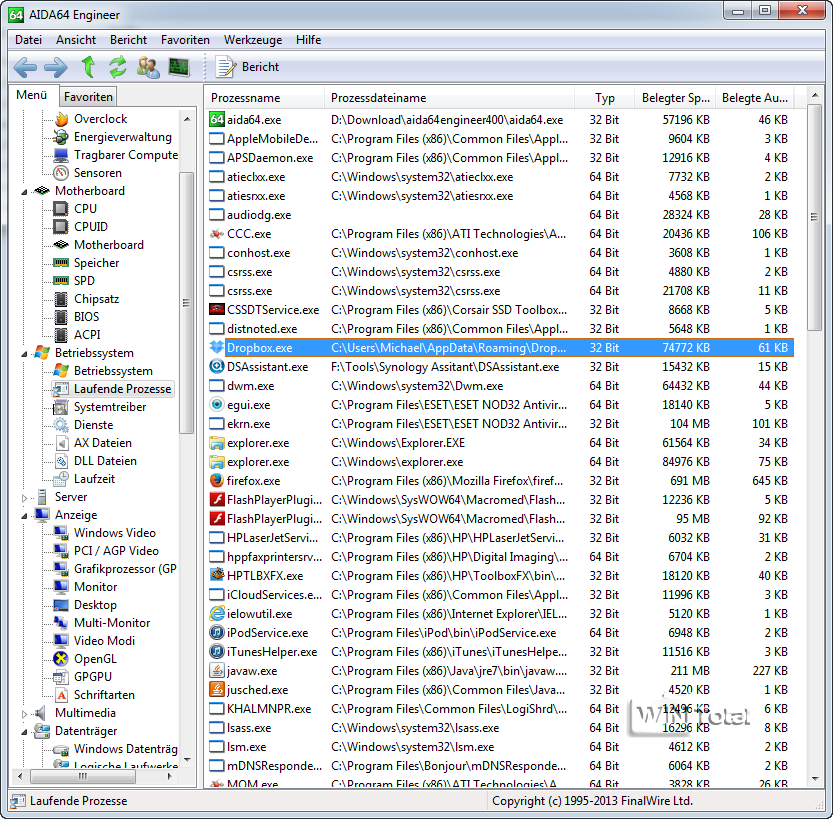Image resolution: width=833 pixels, height=819 pixels.
Task: Click the Forward arrow toolbar icon
Action: [x=56, y=67]
